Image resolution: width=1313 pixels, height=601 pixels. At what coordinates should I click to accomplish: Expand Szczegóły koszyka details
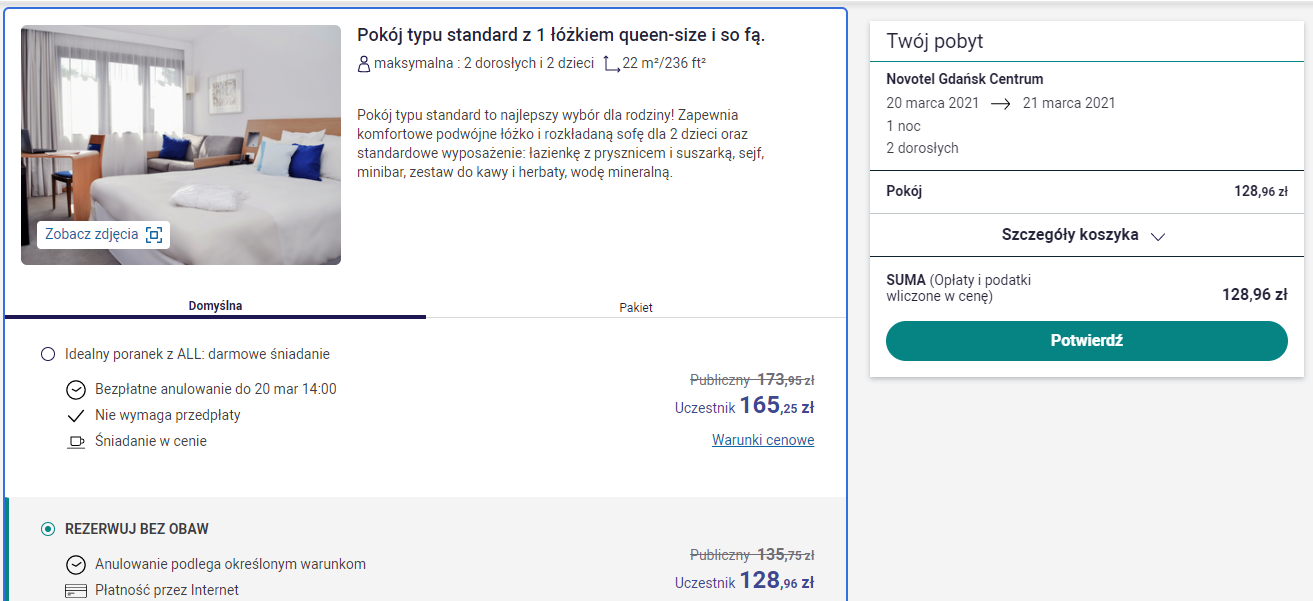point(1086,235)
